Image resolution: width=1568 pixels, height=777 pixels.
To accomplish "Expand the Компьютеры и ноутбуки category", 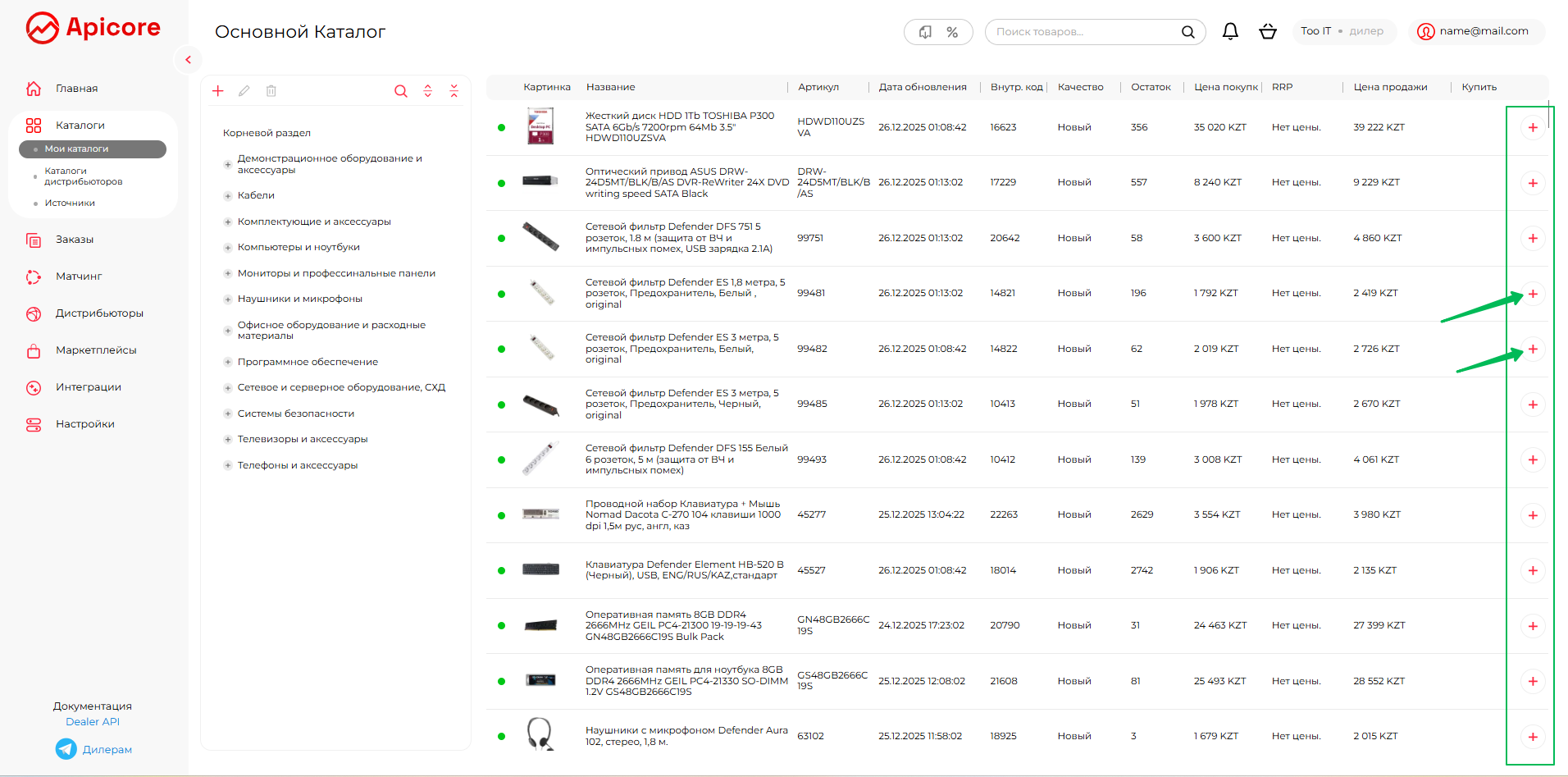I will pyautogui.click(x=228, y=248).
